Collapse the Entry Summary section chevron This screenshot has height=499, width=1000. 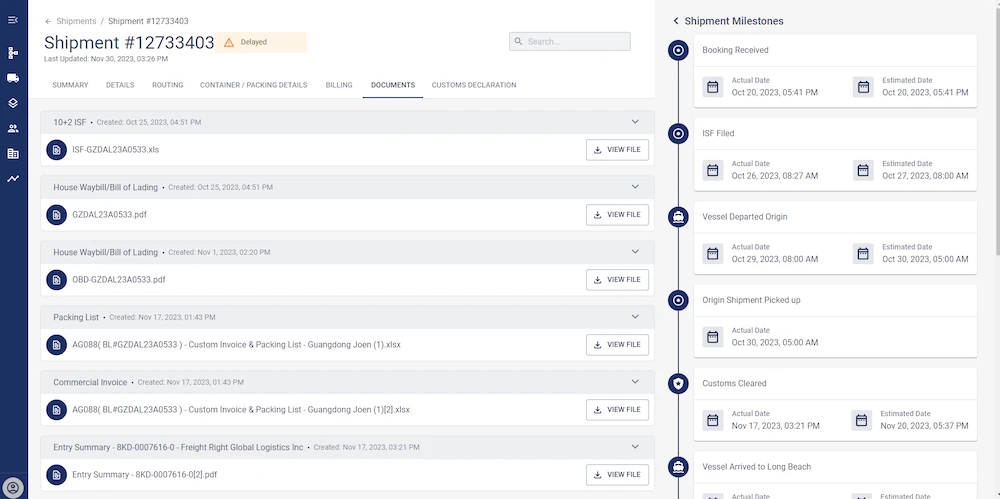635,447
